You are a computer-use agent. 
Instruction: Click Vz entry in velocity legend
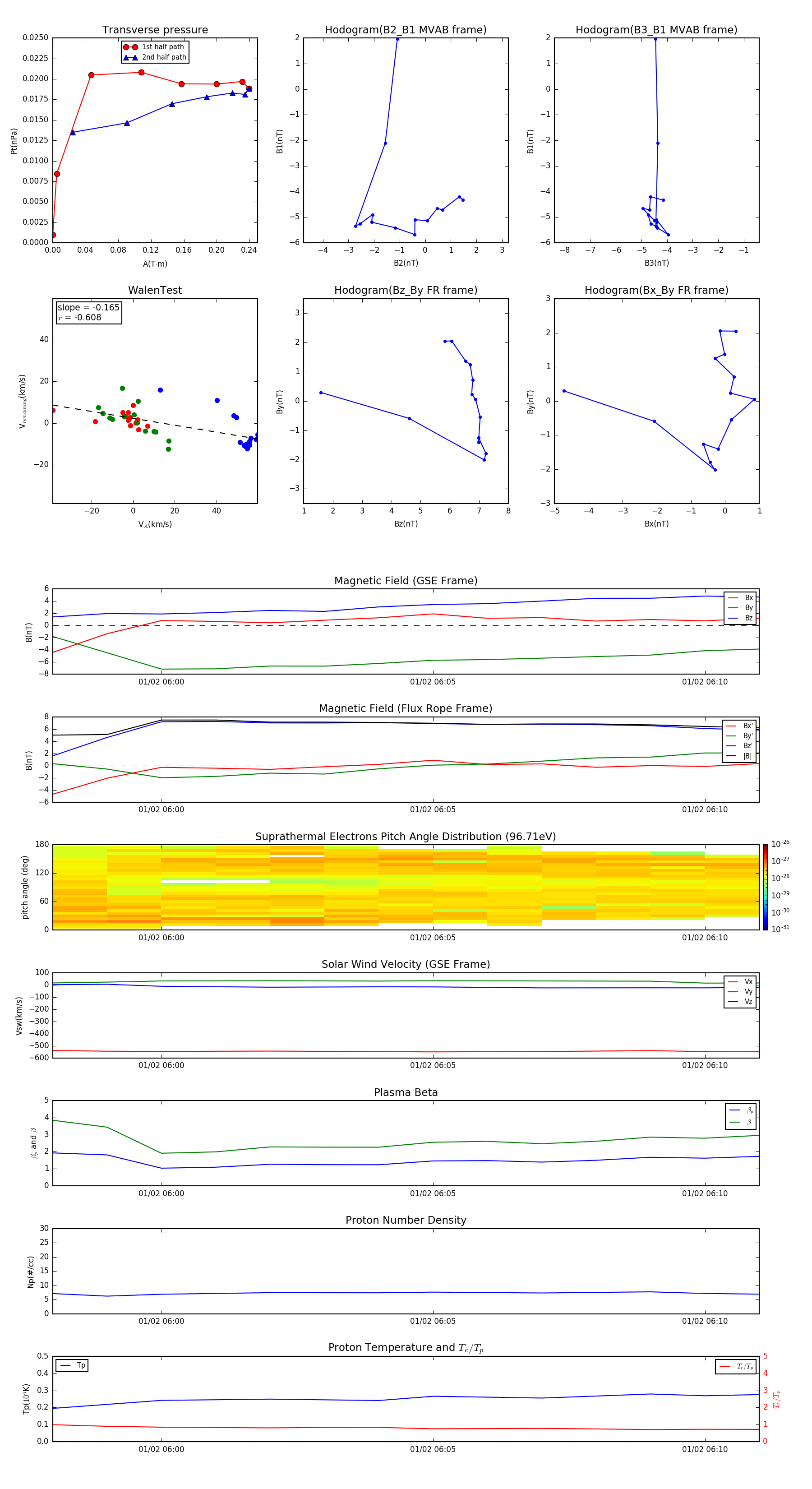pyautogui.click(x=740, y=1002)
